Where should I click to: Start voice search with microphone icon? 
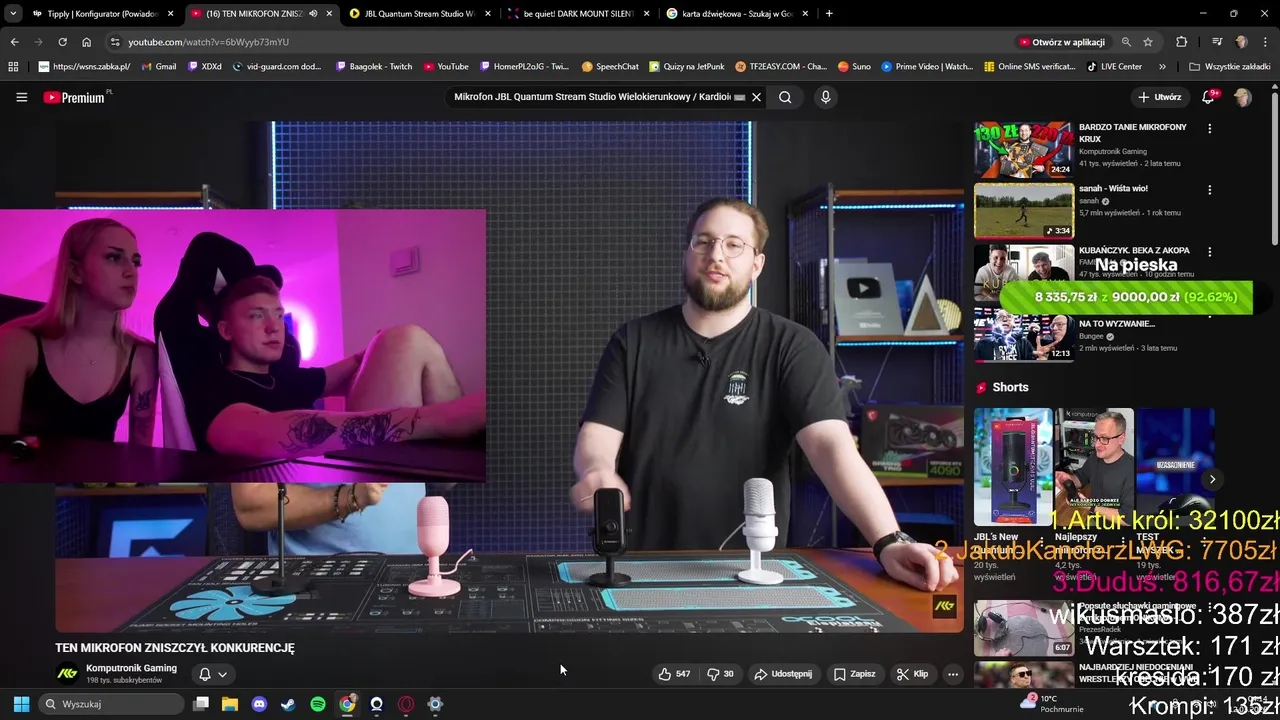pos(825,97)
